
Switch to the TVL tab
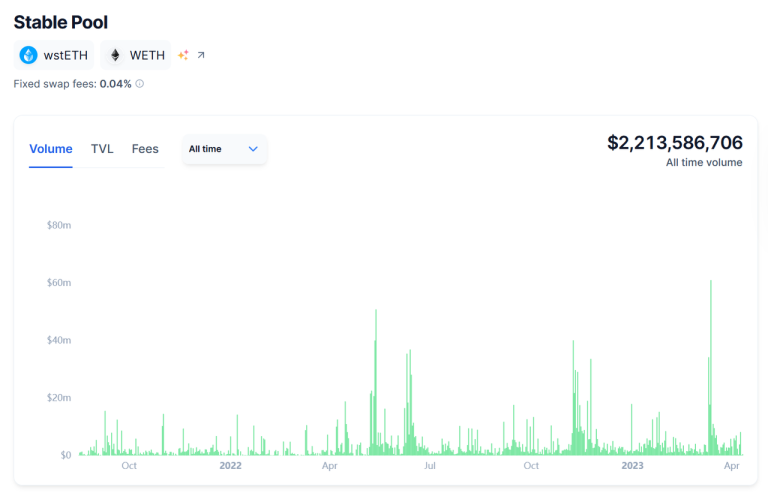102,149
